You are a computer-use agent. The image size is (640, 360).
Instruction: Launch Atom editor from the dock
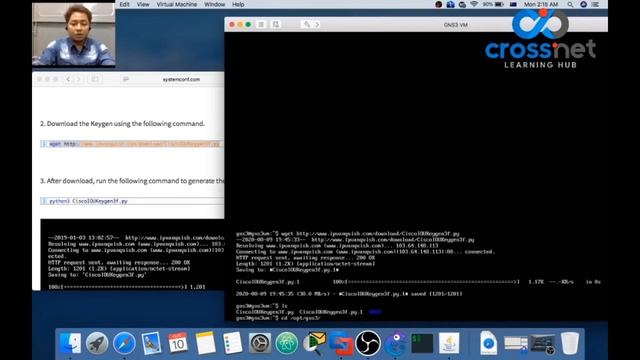(x=287, y=343)
